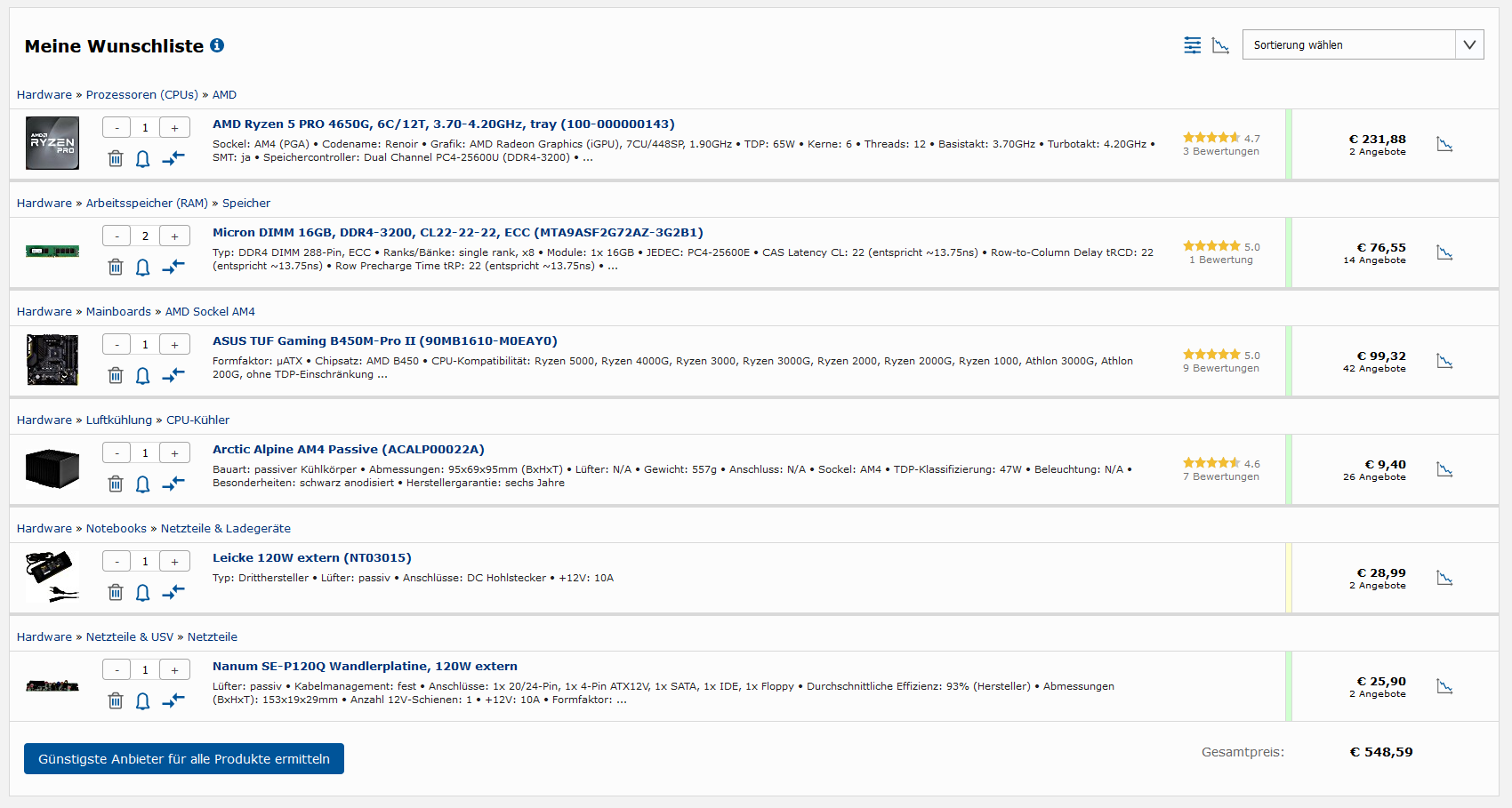Open the Sortierung wählen dropdown
This screenshot has width=1512, height=808.
coord(1363,44)
